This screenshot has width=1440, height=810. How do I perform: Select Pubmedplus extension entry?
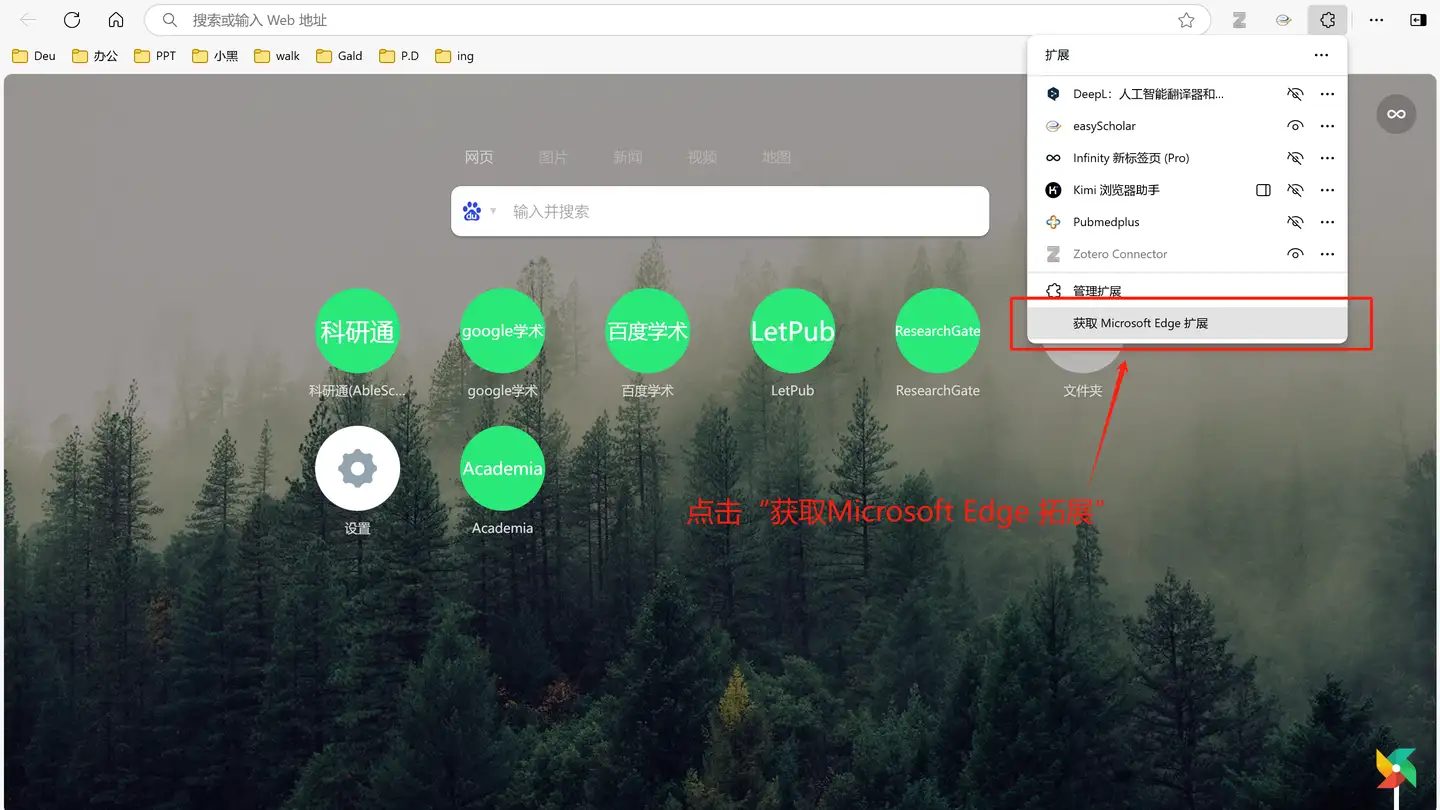pyautogui.click(x=1106, y=222)
